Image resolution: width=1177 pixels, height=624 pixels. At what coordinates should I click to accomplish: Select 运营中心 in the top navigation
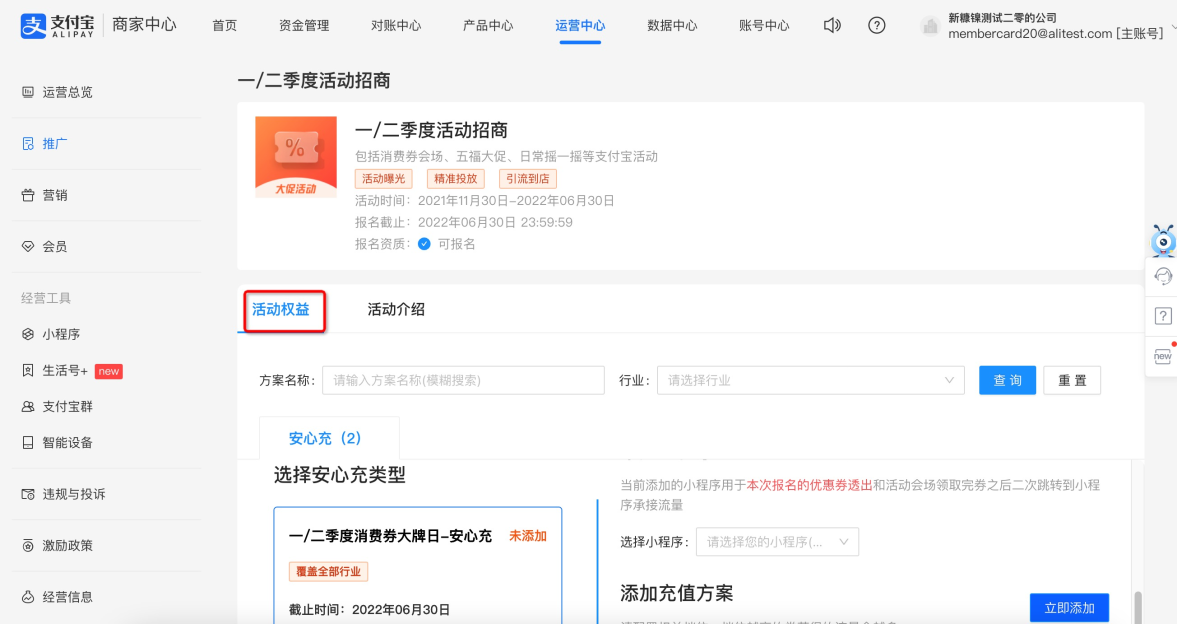click(580, 26)
